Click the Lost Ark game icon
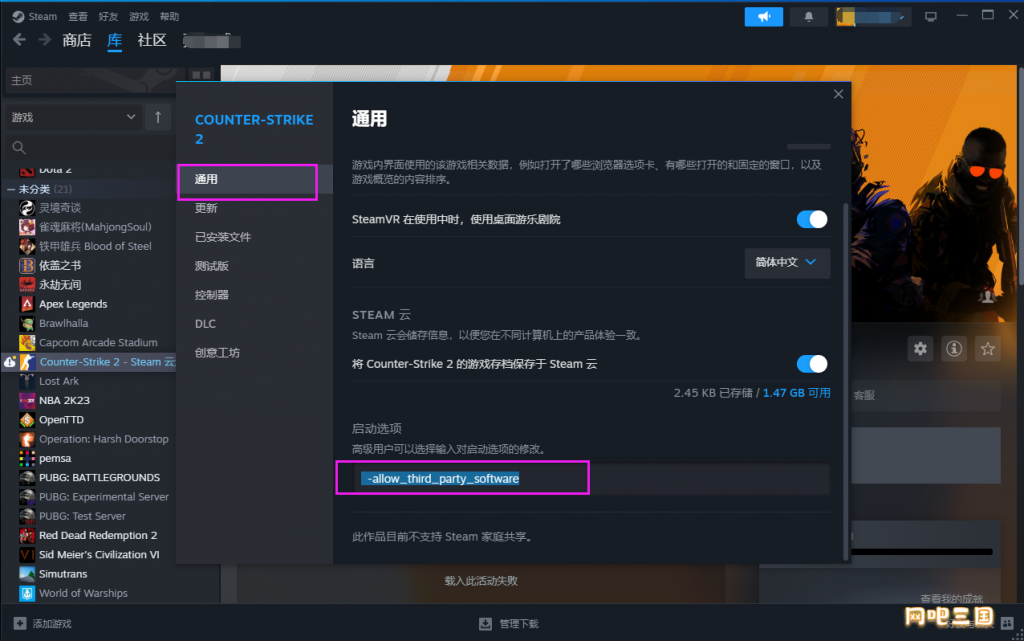The height and width of the screenshot is (641, 1024). 27,381
